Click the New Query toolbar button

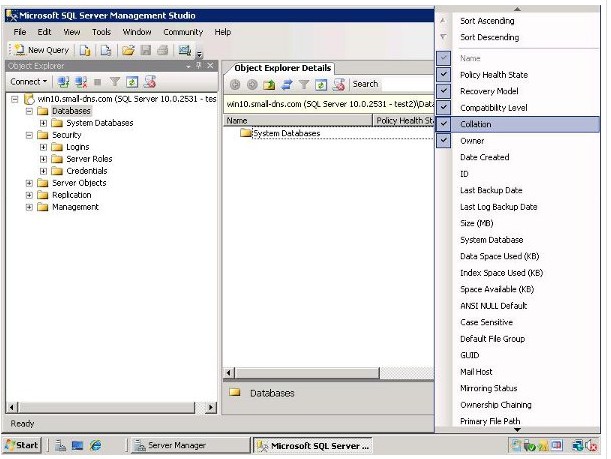coord(41,50)
